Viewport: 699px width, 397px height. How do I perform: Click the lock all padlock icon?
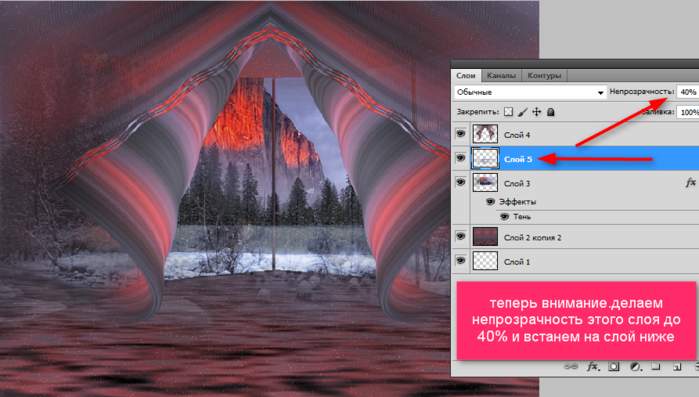coord(551,112)
